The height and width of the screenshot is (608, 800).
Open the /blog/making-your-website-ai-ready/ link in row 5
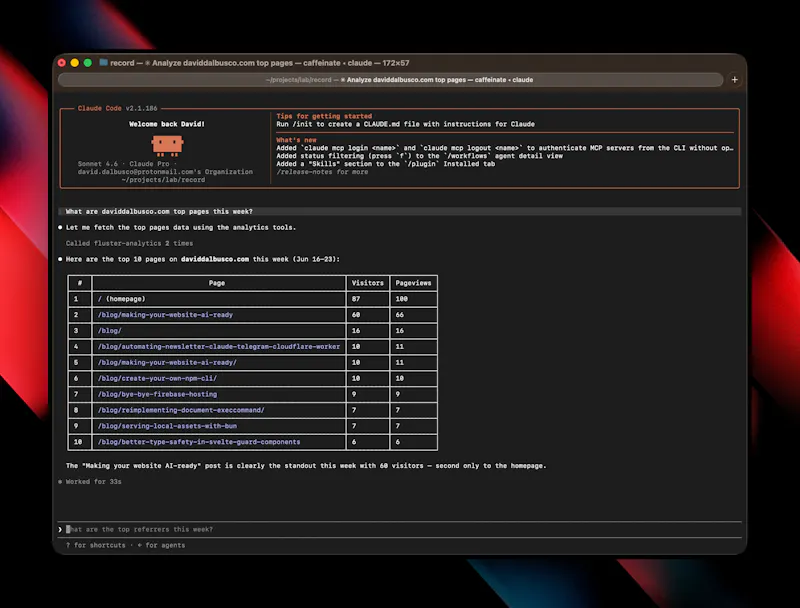167,362
